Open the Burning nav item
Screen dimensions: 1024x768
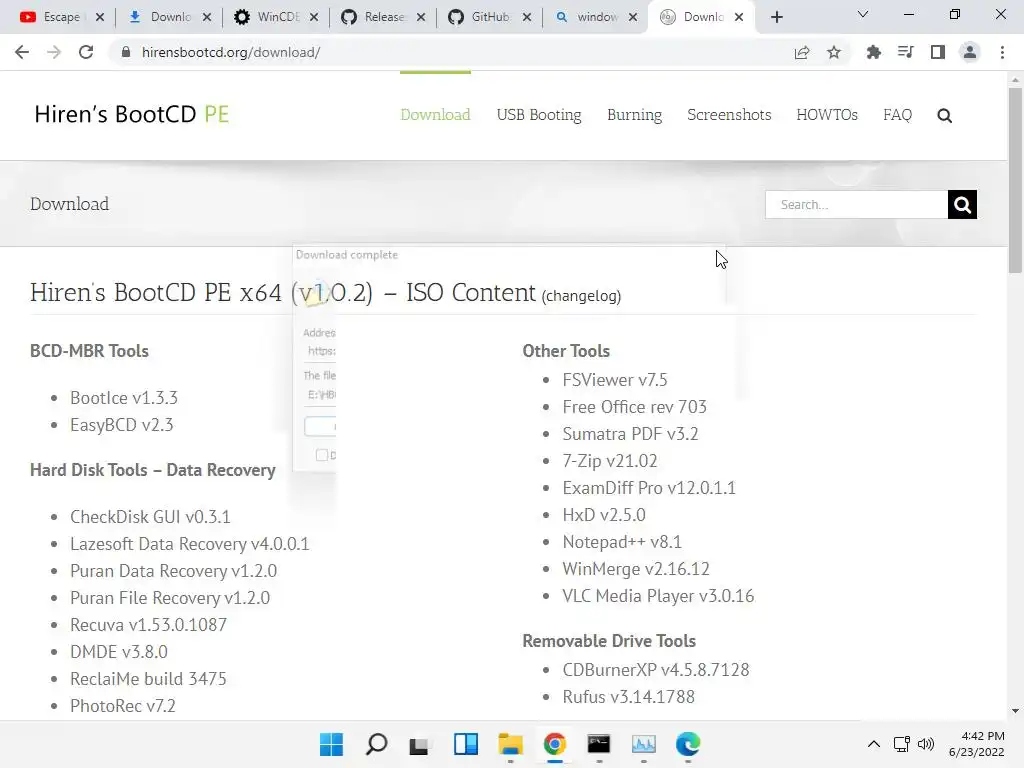click(x=634, y=115)
